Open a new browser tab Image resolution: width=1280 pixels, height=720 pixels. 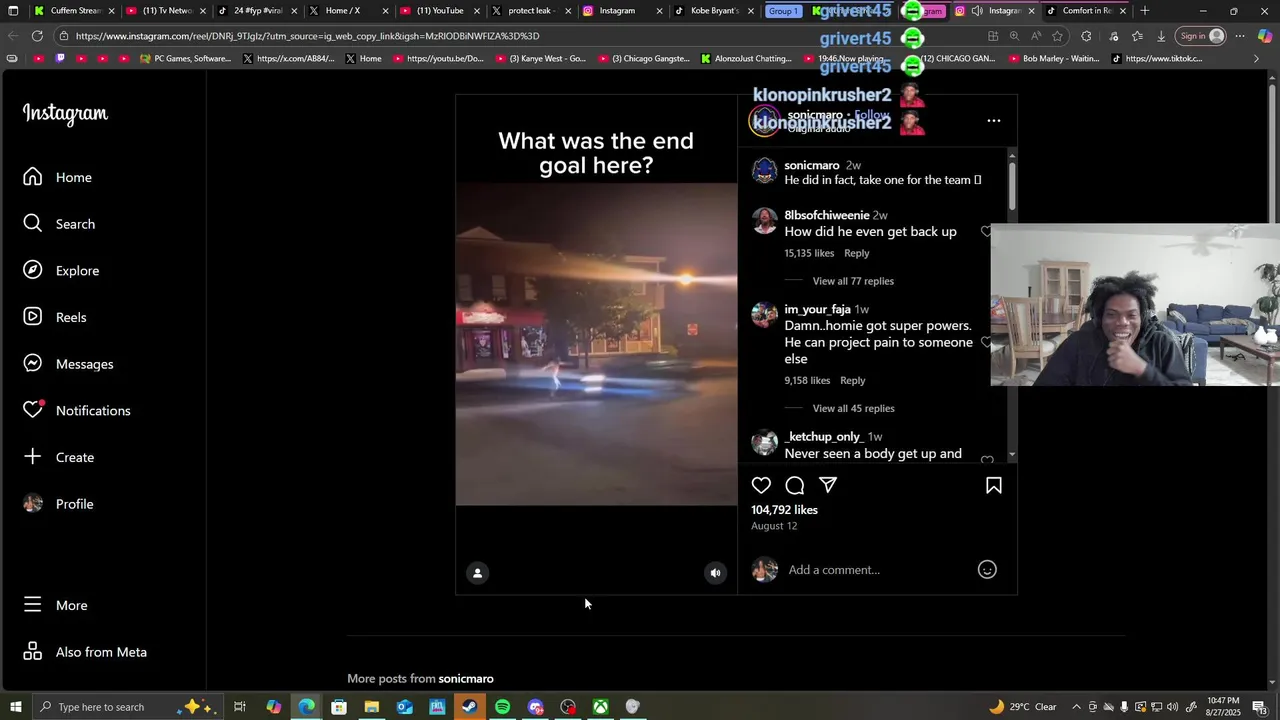(1145, 11)
